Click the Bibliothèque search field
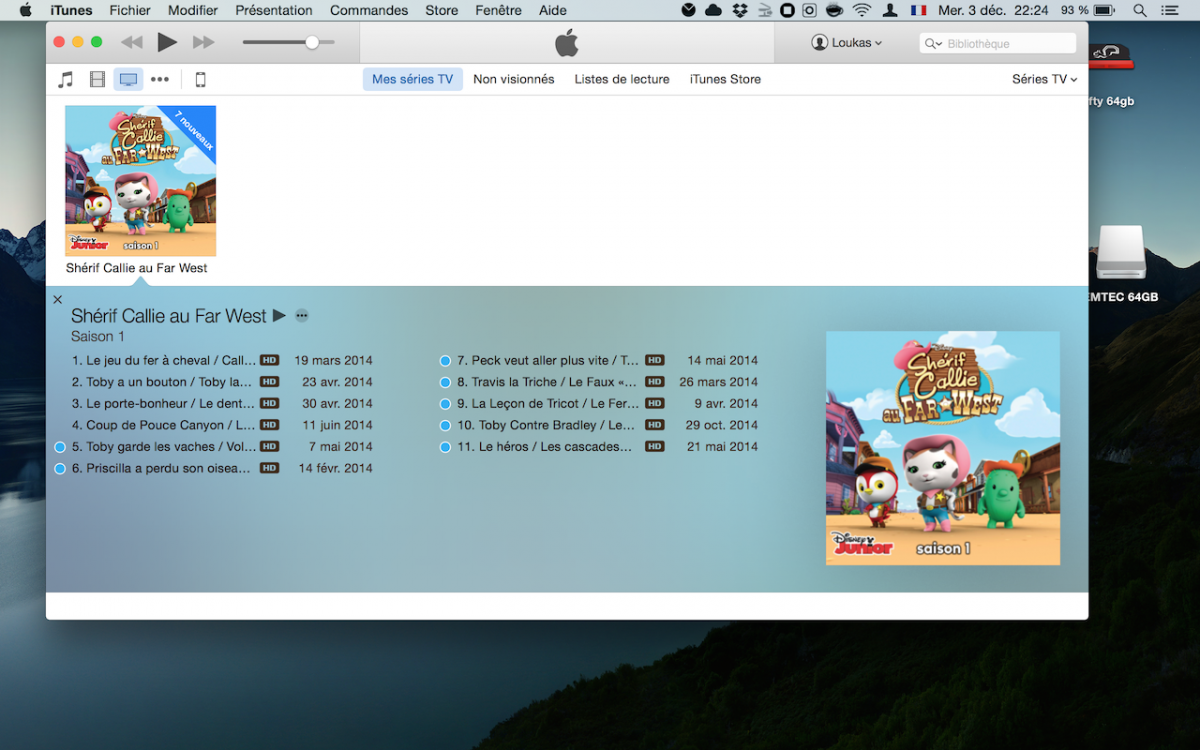 998,43
